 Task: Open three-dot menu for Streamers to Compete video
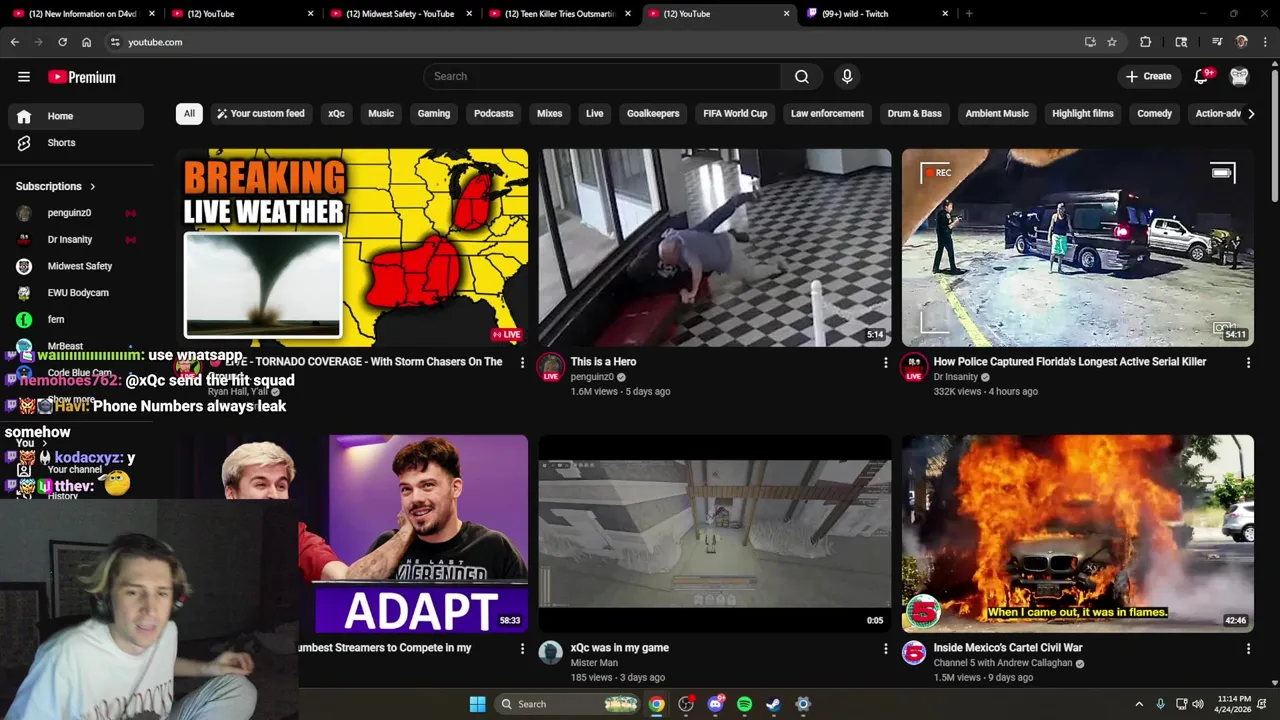pyautogui.click(x=522, y=648)
